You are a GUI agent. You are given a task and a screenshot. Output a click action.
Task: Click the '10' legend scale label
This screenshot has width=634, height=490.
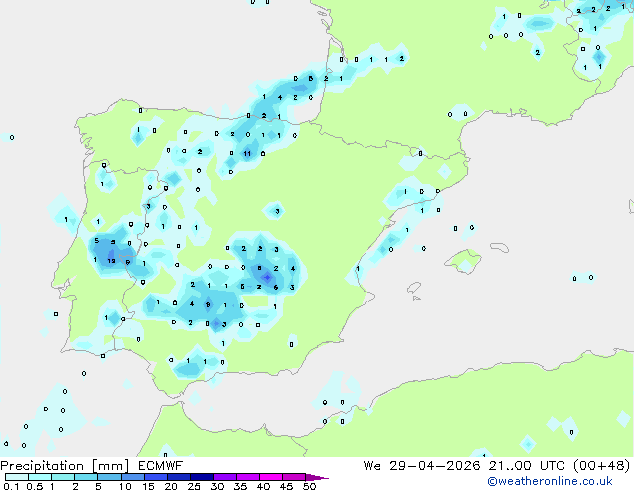point(125,486)
